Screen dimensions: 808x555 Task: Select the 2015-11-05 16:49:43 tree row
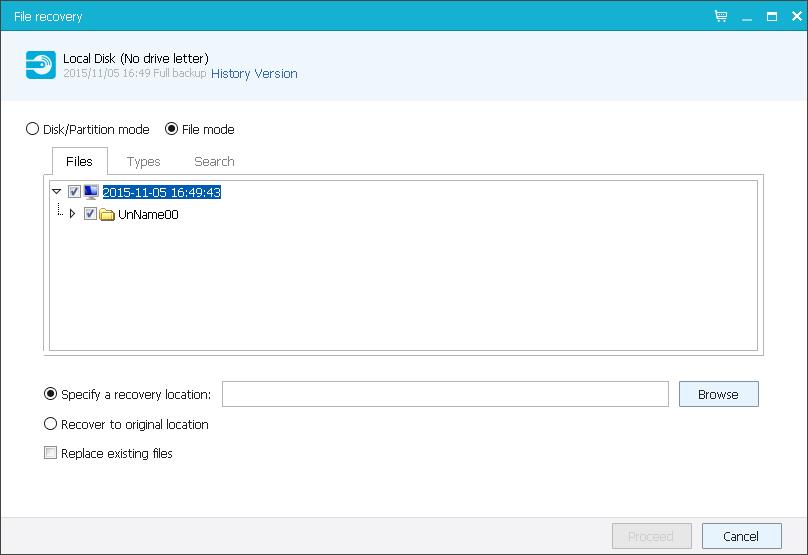[x=162, y=192]
